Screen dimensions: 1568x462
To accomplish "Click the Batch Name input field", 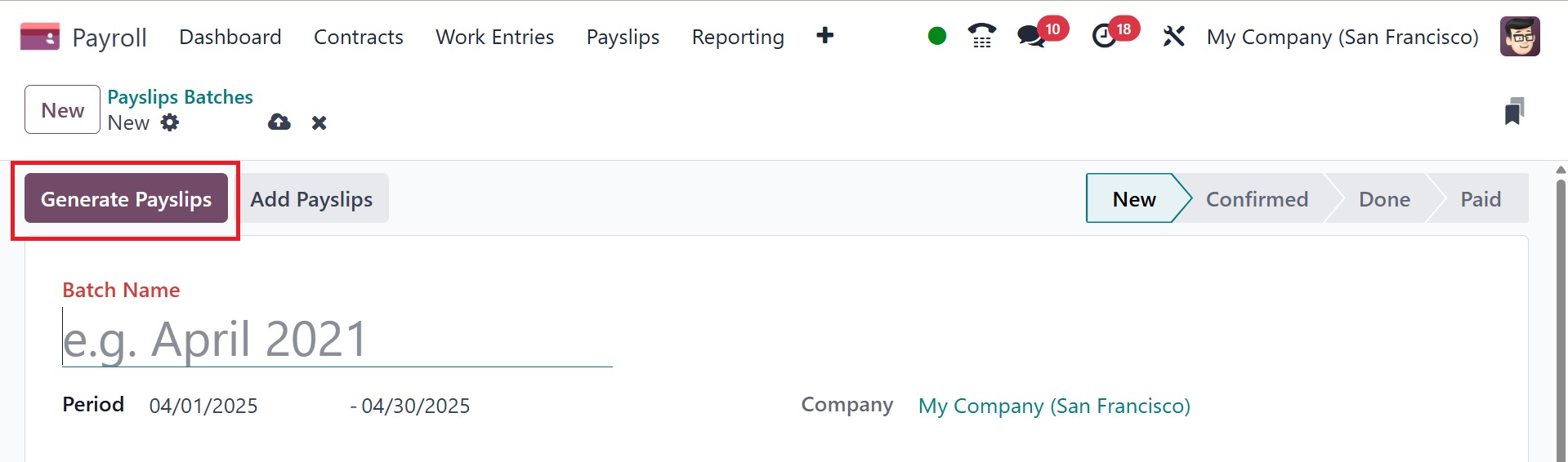I will [337, 340].
